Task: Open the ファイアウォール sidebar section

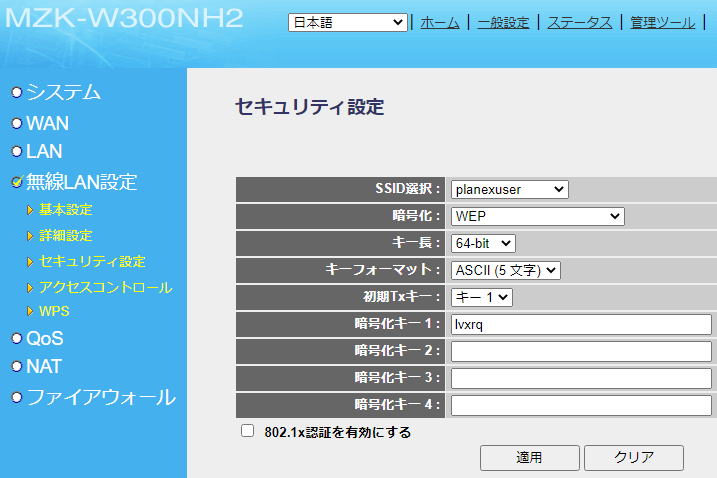Action: (100, 397)
